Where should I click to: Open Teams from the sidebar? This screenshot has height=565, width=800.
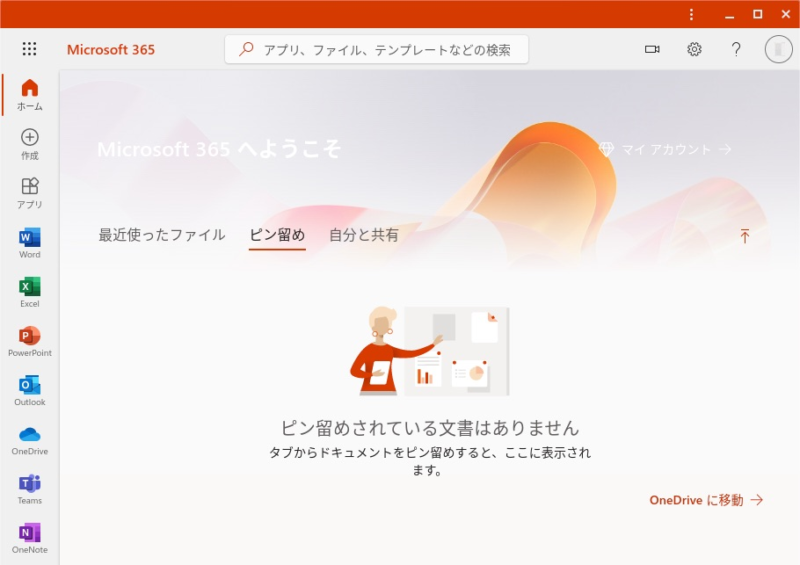(x=30, y=489)
